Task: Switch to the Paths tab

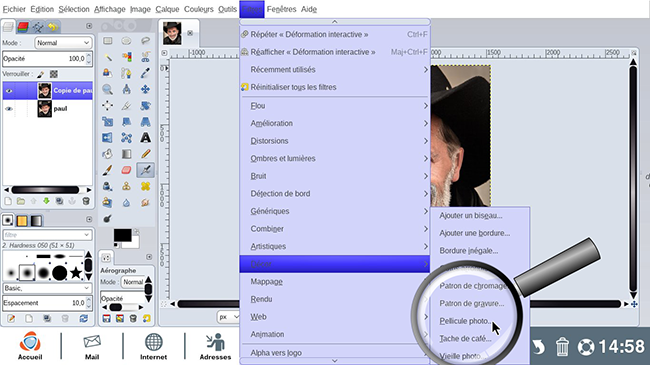Action: (38, 27)
